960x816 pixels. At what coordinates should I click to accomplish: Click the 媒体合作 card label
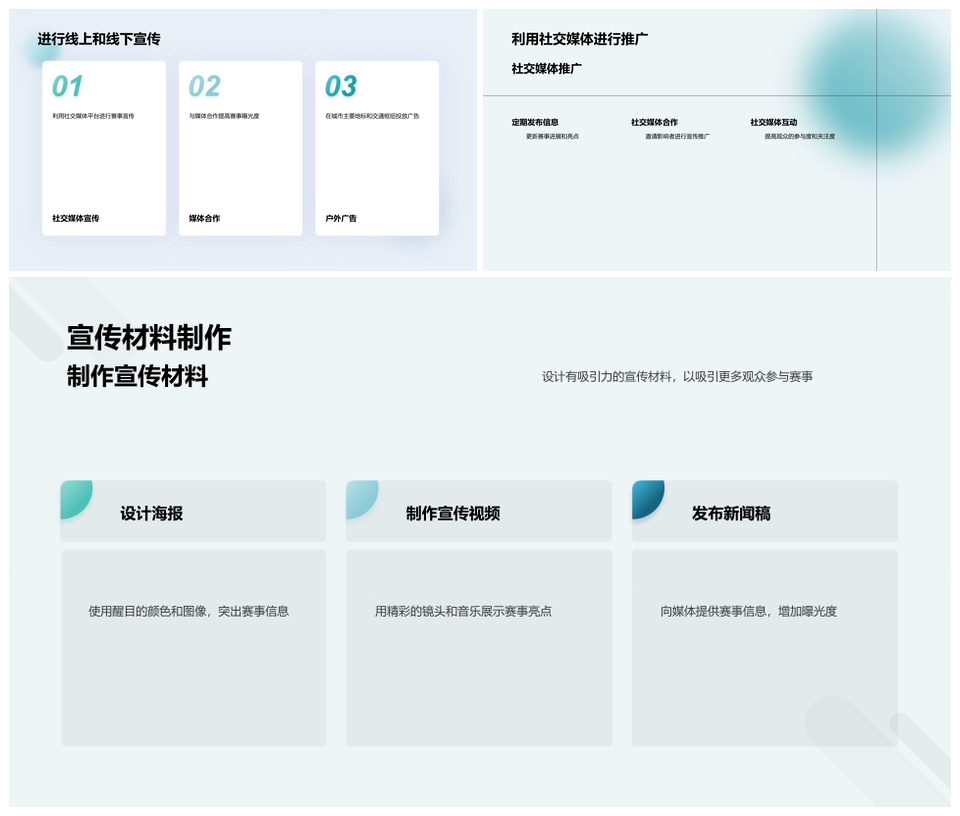click(x=204, y=218)
